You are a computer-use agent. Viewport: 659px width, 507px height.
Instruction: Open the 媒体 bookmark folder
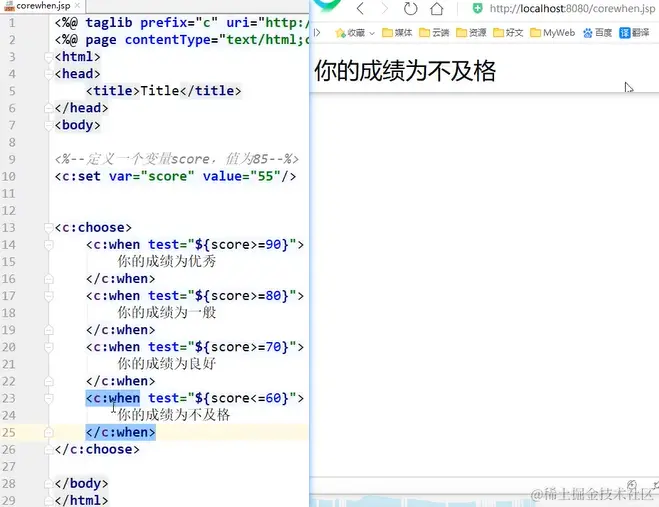click(397, 33)
